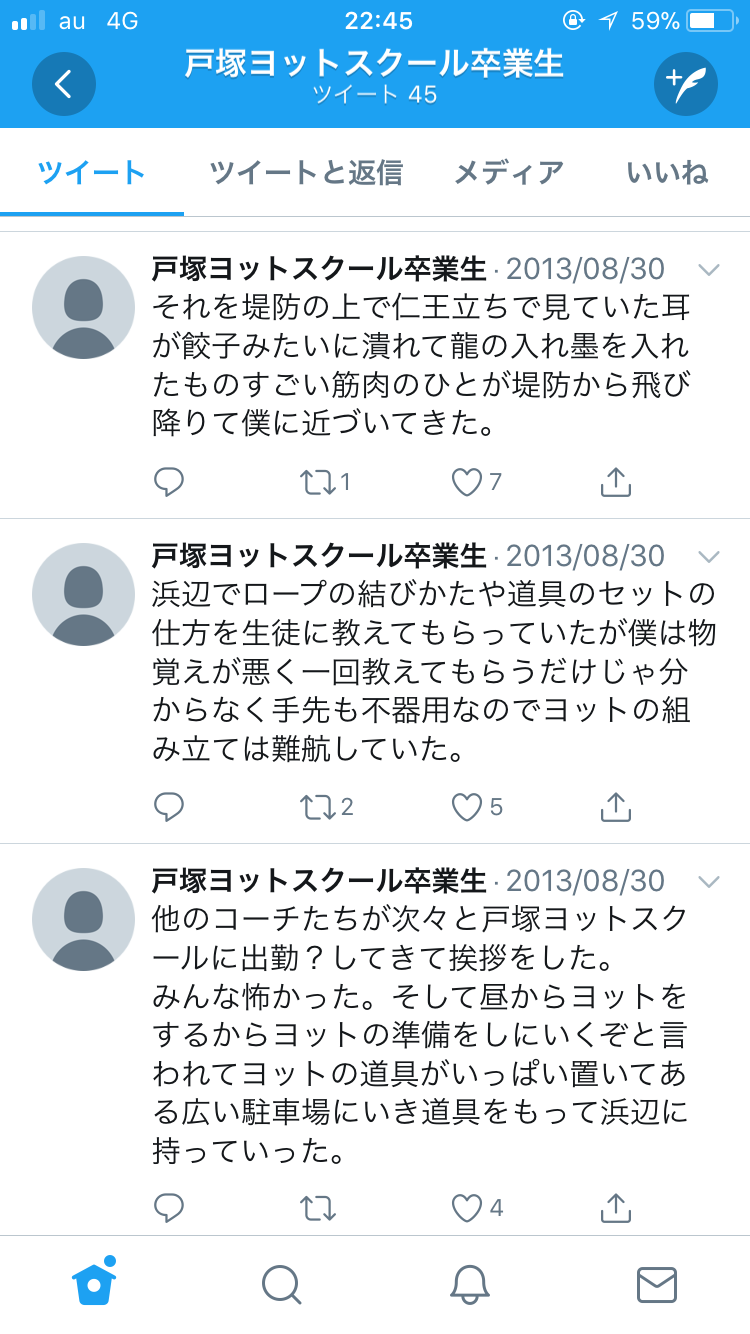Open the Search tab from the bottom bar
The width and height of the screenshot is (750, 1334).
click(x=281, y=1286)
